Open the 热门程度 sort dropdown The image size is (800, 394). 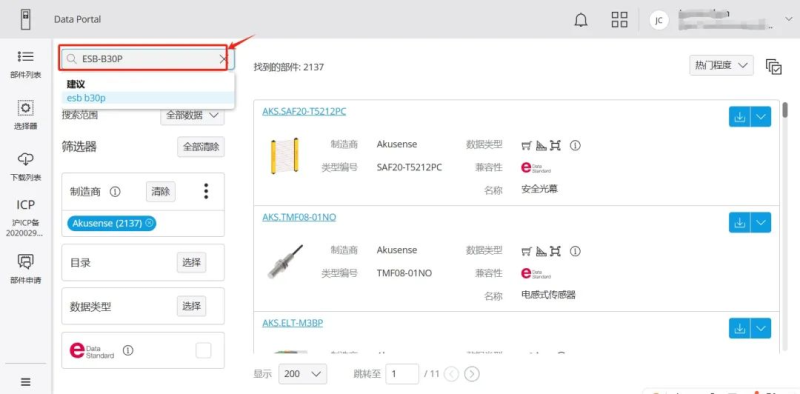(721, 65)
